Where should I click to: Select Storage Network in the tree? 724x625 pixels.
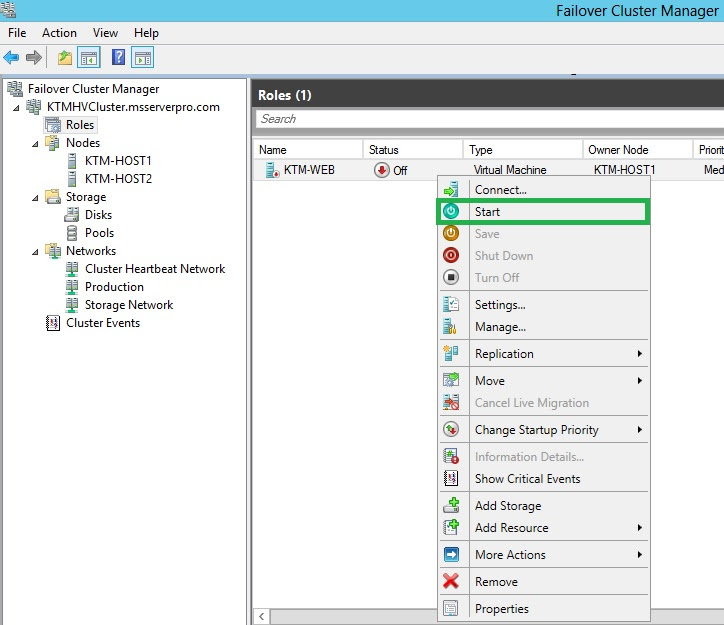[129, 305]
